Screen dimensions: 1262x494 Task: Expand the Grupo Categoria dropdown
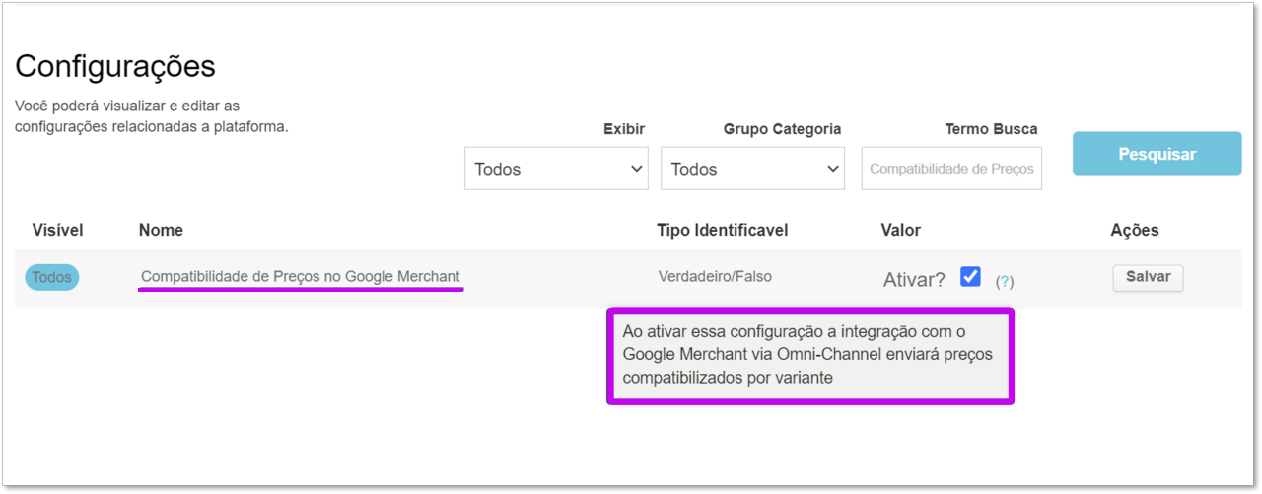pyautogui.click(x=753, y=169)
